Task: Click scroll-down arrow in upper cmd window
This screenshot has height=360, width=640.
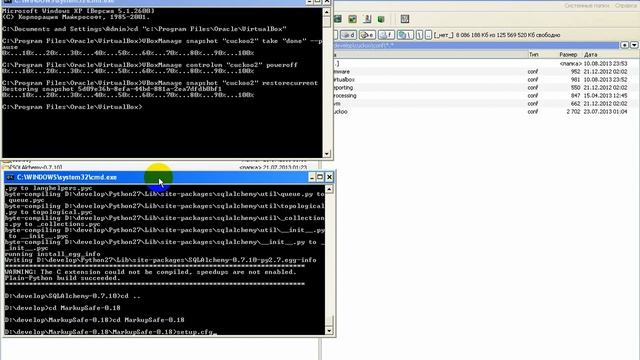Action: tap(327, 153)
